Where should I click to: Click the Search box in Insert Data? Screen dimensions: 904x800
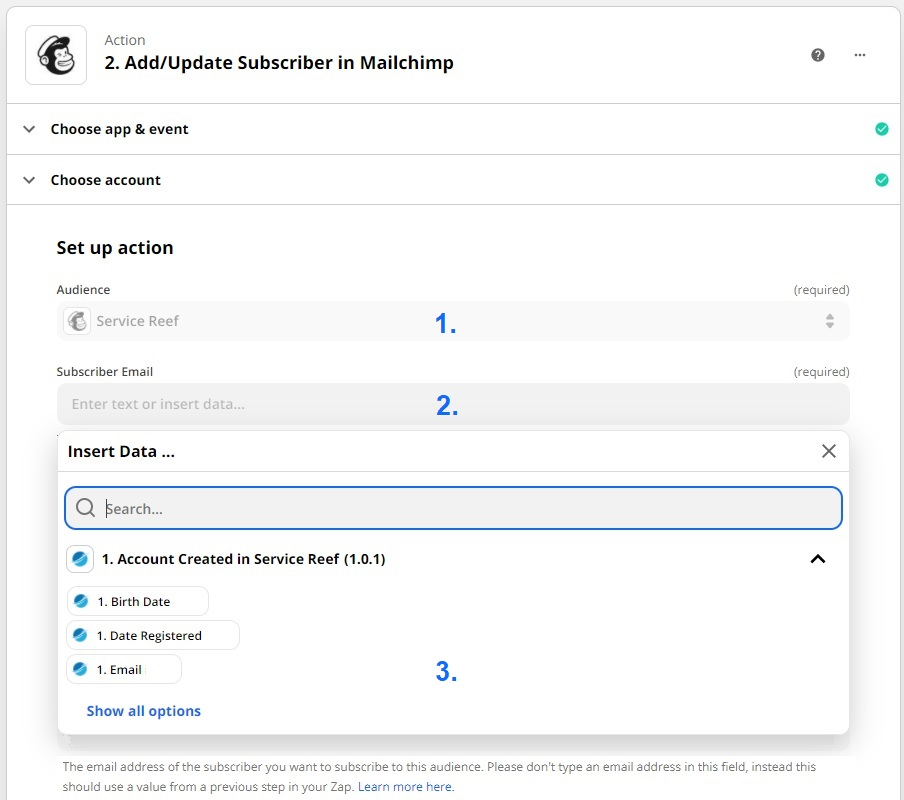(x=453, y=508)
